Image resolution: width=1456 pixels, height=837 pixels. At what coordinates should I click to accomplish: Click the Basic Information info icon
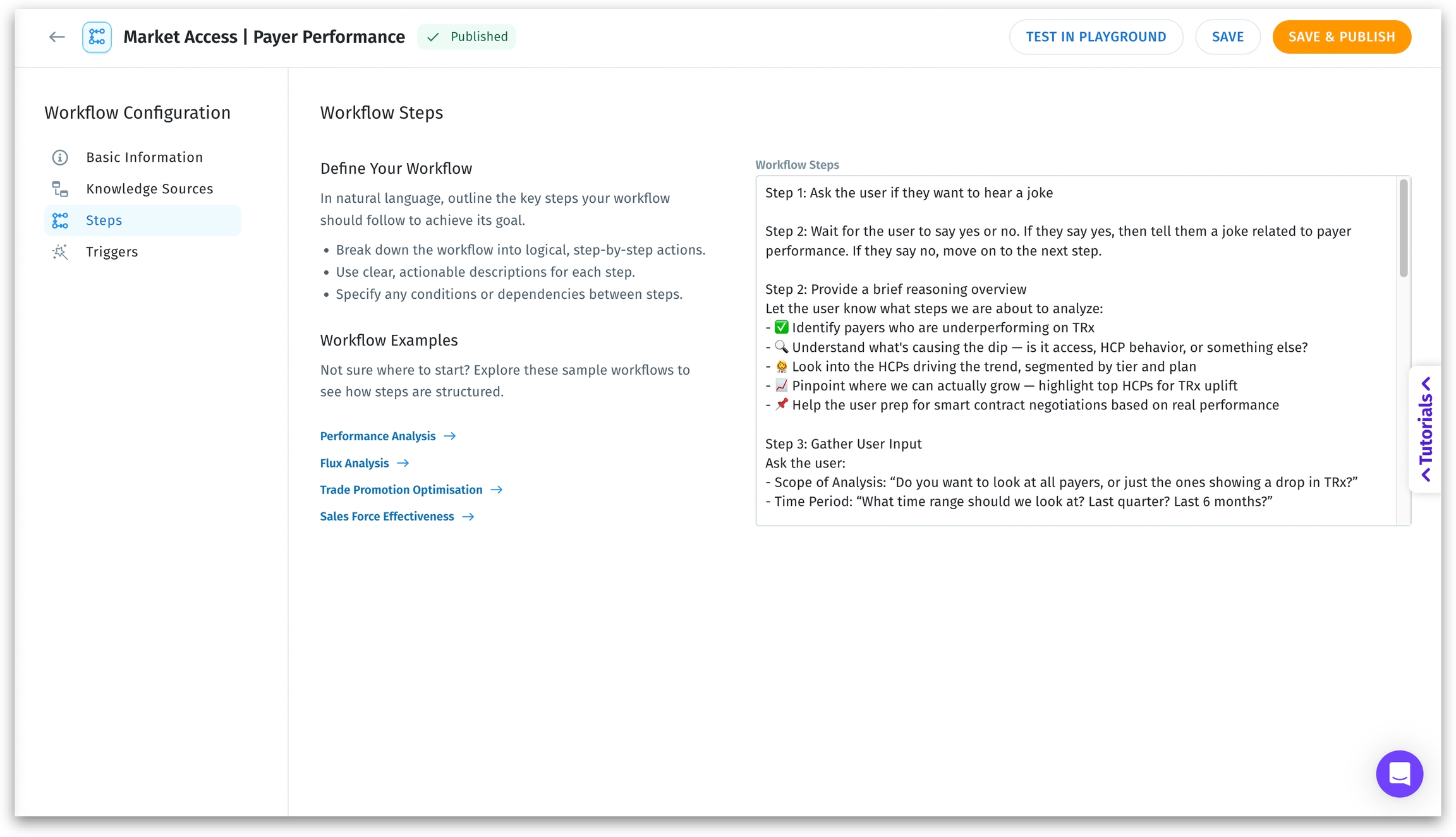(60, 157)
